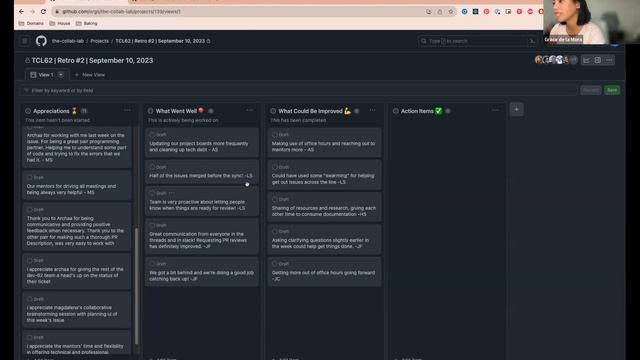The width and height of the screenshot is (640, 360).
Task: Click the draft icon on 'Updating our project boards' card
Action: coord(152,134)
